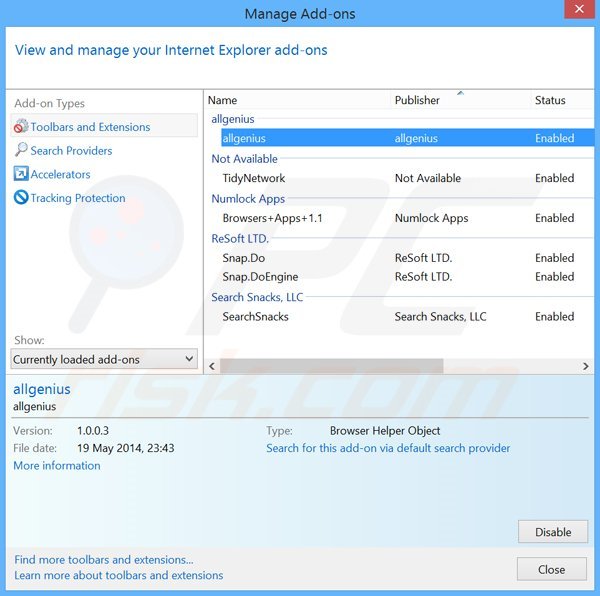
Task: Select the TidyNetwork add-on
Action: click(x=254, y=178)
